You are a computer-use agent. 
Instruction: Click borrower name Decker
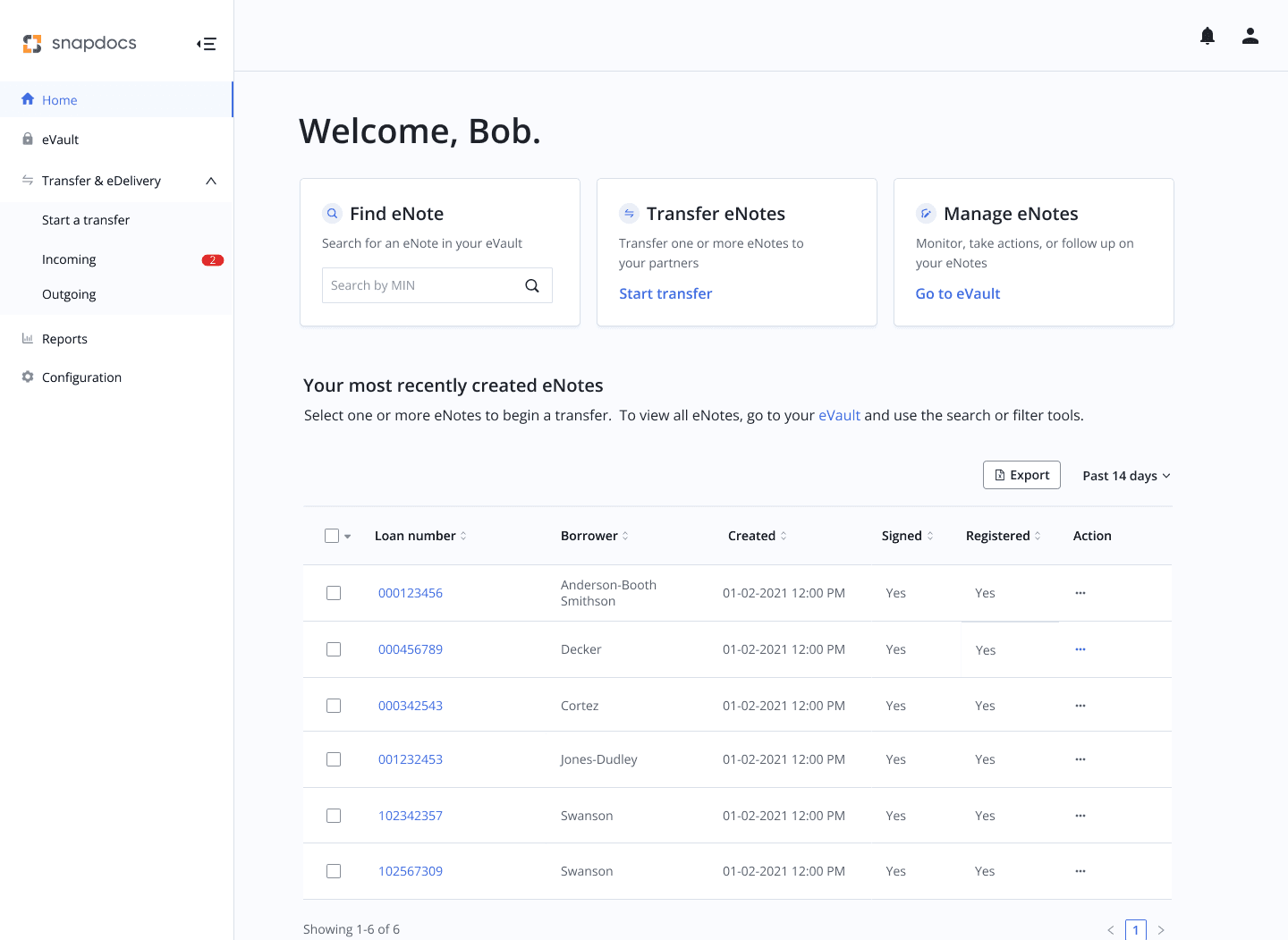click(x=581, y=649)
